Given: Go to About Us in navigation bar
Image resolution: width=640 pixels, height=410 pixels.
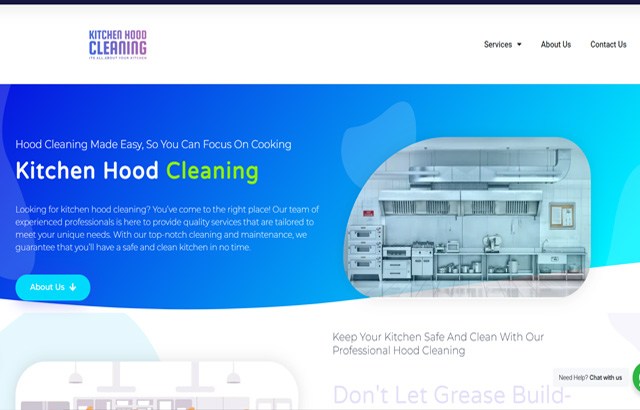Looking at the screenshot, I should click(556, 44).
